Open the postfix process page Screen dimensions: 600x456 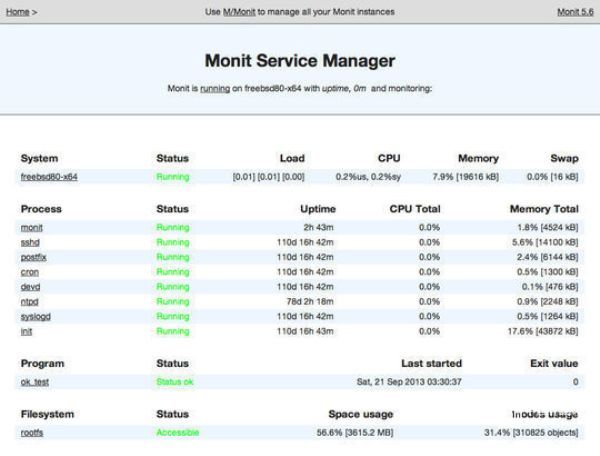point(33,257)
